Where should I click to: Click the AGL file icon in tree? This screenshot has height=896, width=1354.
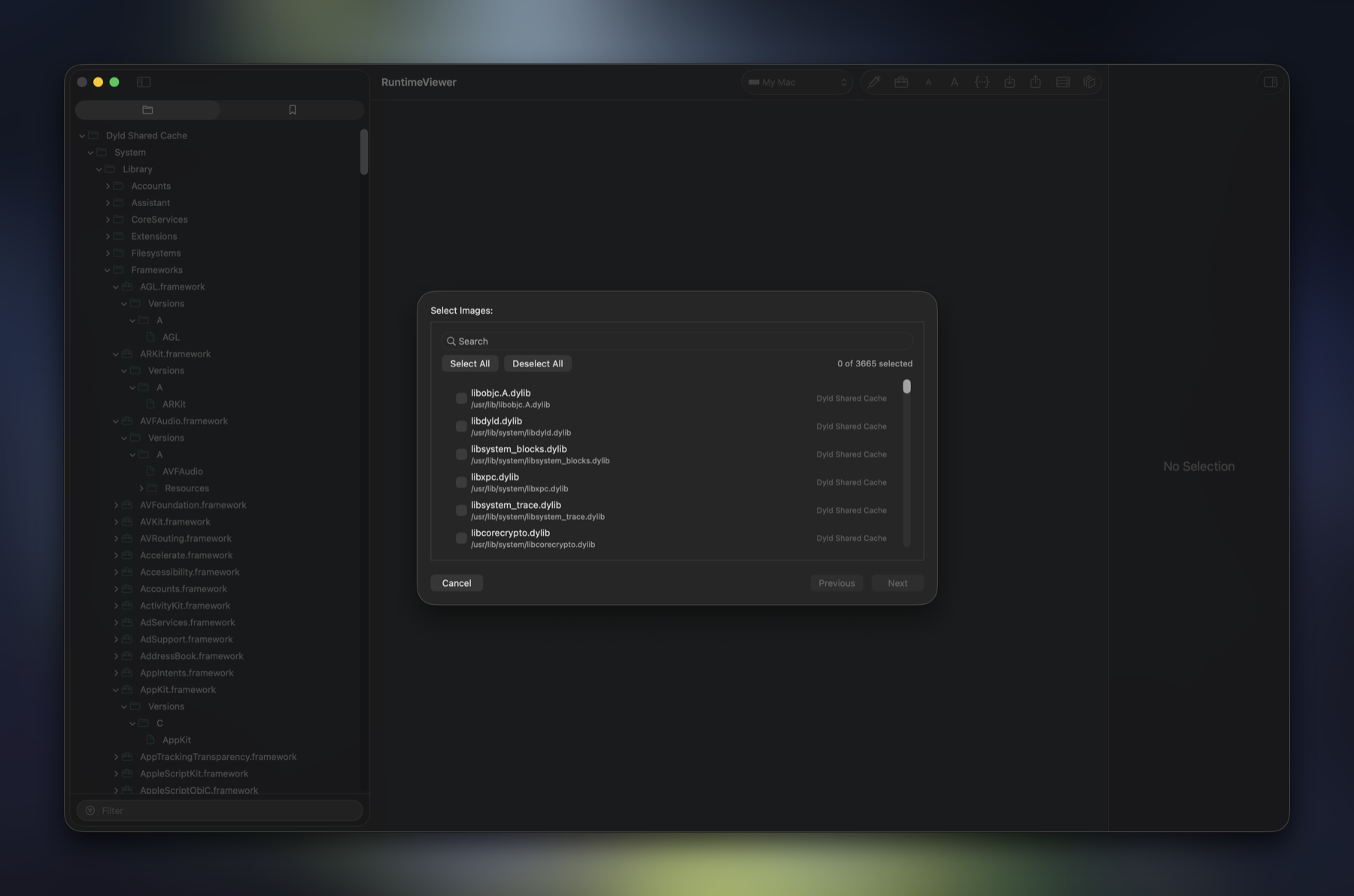coord(150,337)
